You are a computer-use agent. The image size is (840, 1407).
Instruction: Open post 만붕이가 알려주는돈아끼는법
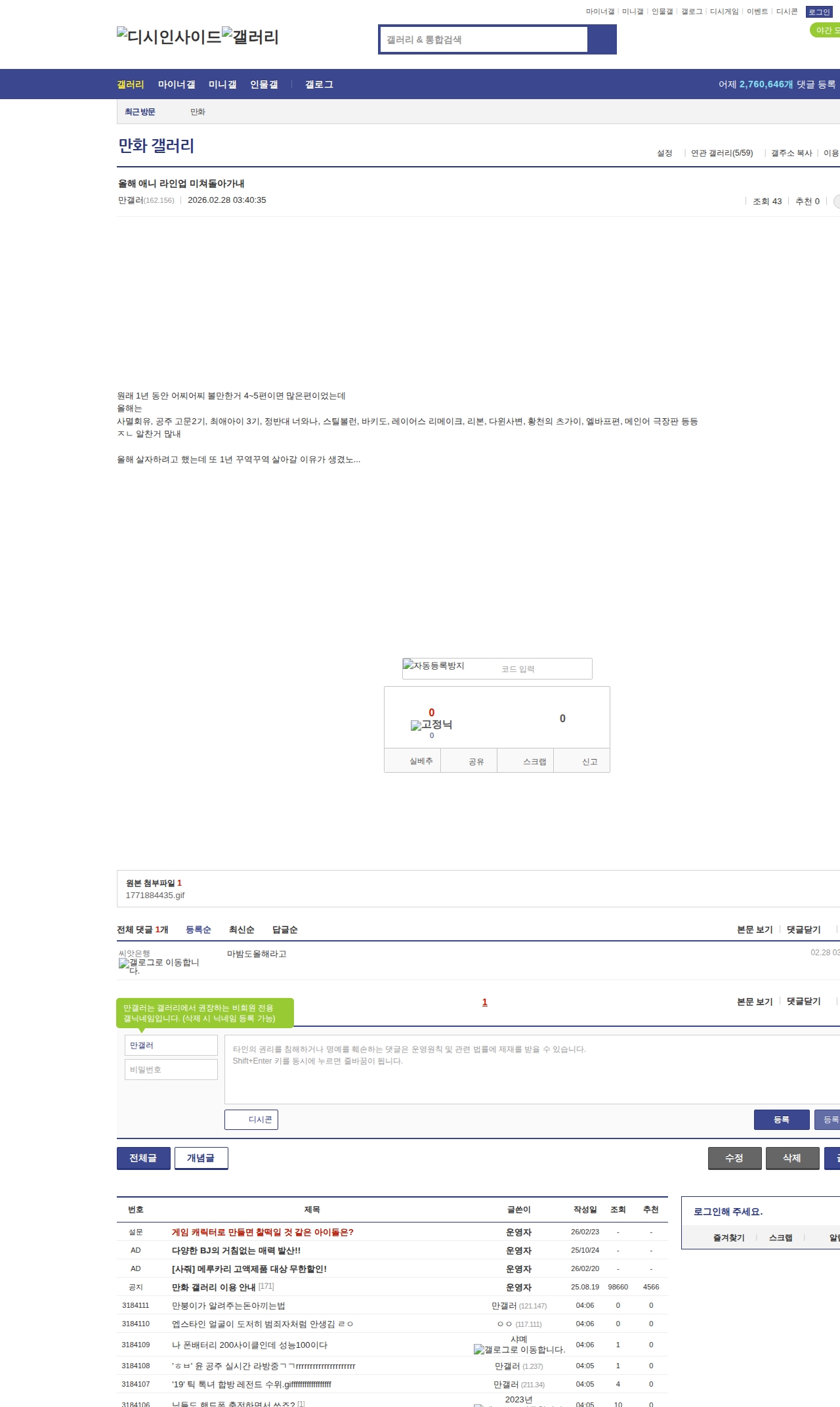point(228,1306)
